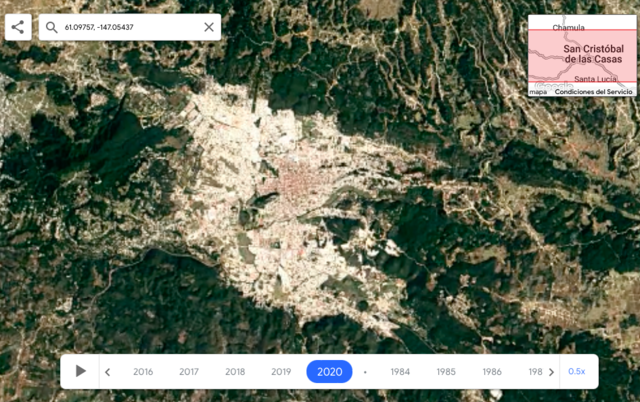Go to previous years with left chevron
The image size is (640, 402).
click(x=108, y=372)
